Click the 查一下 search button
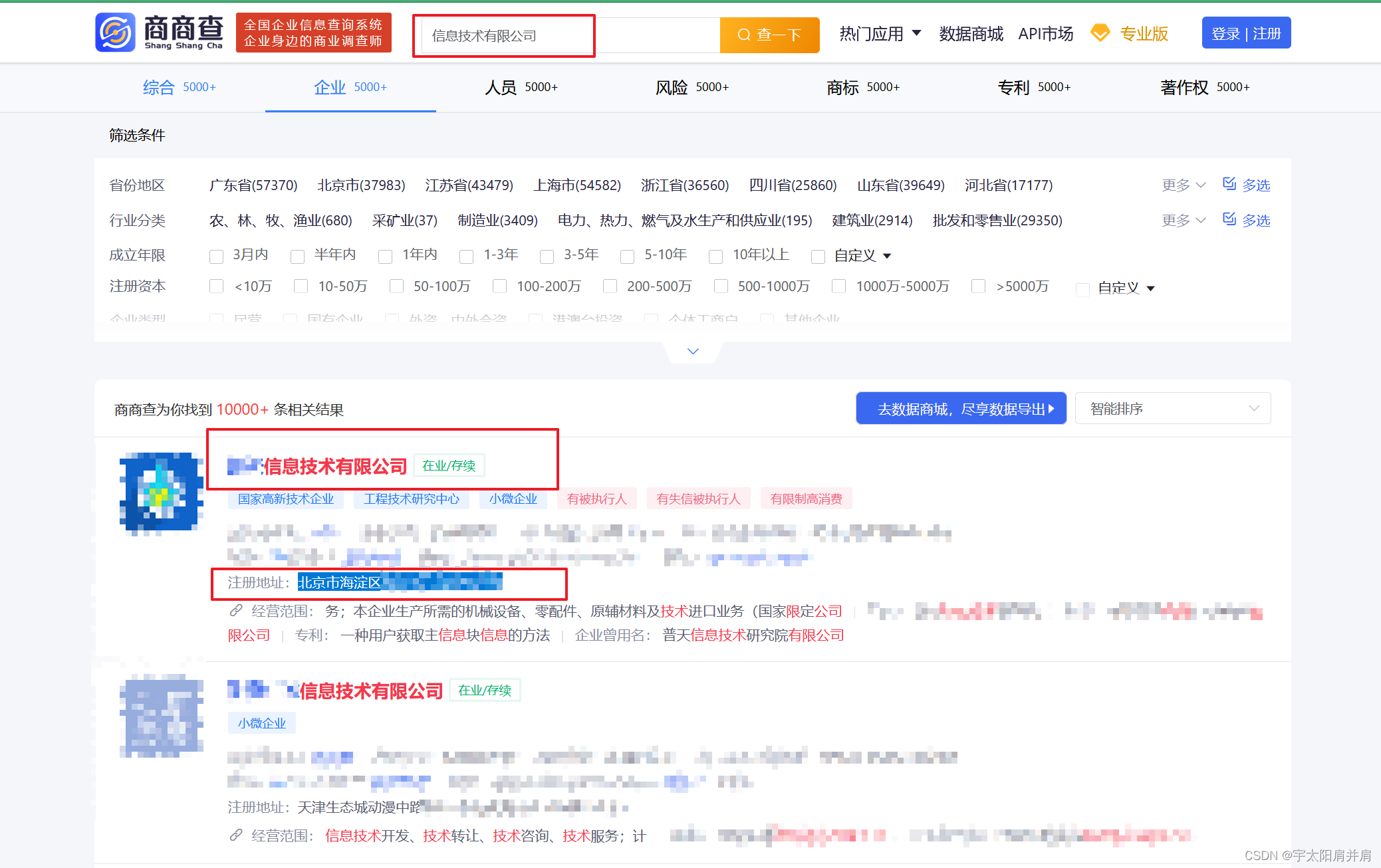Viewport: 1381px width, 868px height. pyautogui.click(x=769, y=35)
